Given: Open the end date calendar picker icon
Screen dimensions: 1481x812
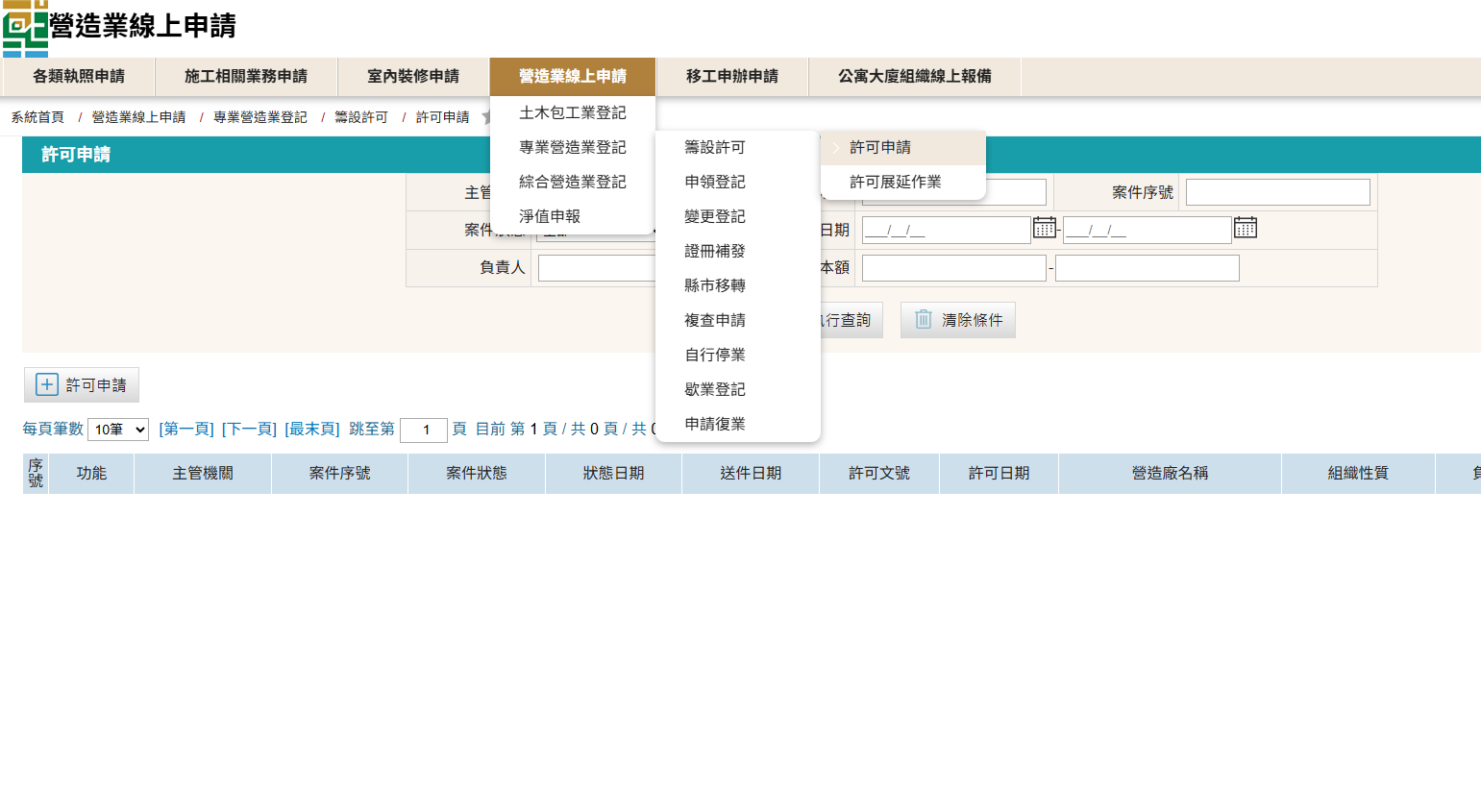Looking at the screenshot, I should click(x=1245, y=228).
